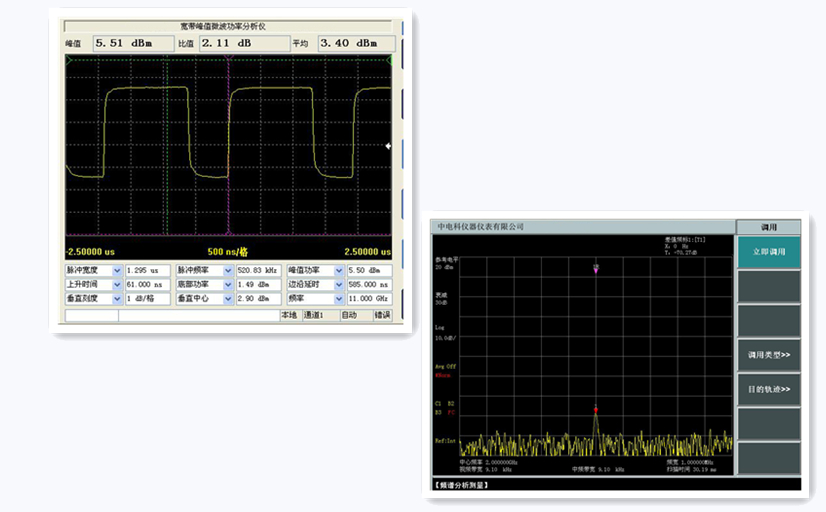Click the magenta marker atop spectrum display
This screenshot has width=826, height=512.
tap(596, 268)
